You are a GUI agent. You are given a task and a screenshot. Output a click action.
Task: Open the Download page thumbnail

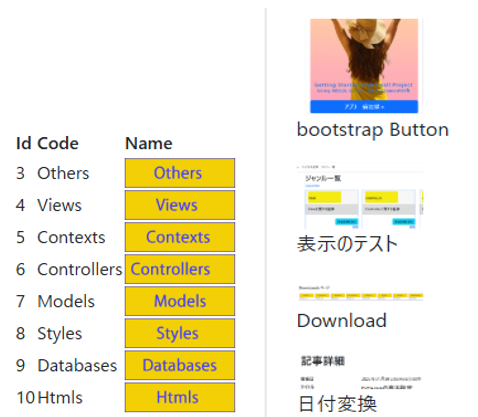pos(360,293)
